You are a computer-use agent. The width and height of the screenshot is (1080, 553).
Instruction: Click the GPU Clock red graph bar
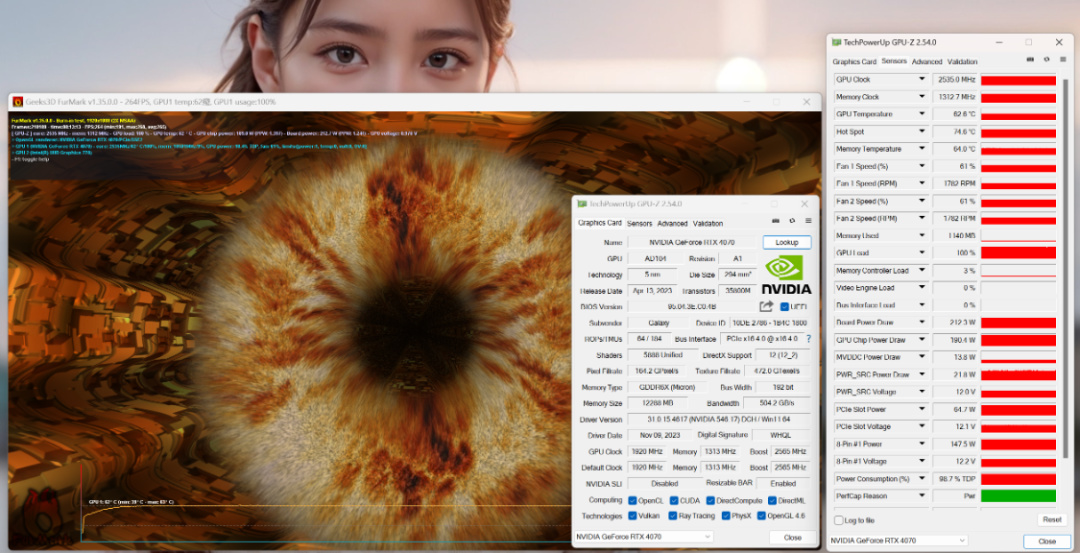1018,80
